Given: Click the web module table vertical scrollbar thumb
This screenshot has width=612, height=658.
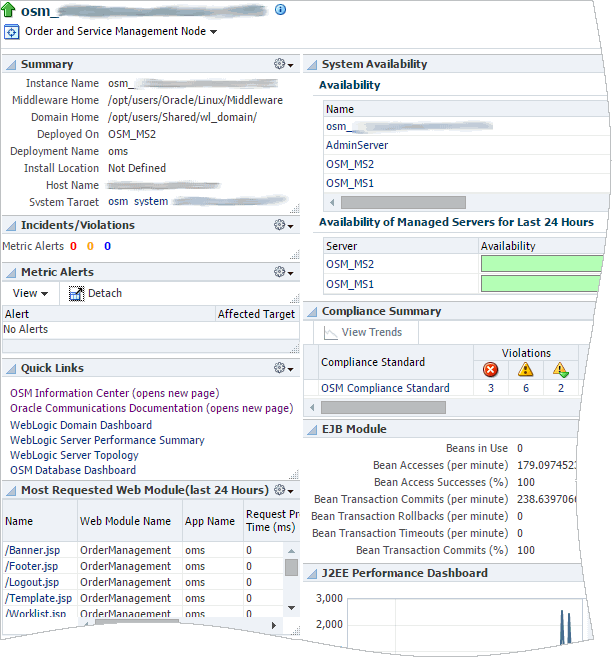Looking at the screenshot, I should point(291,567).
